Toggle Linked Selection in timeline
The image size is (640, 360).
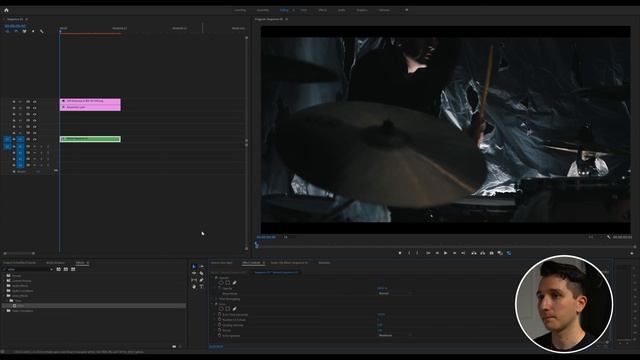[x=24, y=31]
